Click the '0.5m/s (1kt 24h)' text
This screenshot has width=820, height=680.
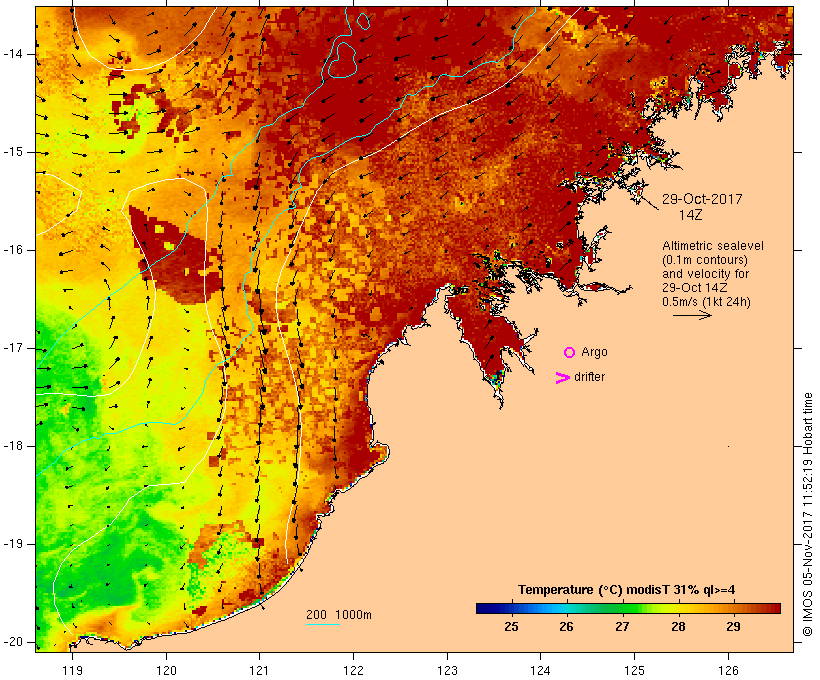tap(707, 302)
